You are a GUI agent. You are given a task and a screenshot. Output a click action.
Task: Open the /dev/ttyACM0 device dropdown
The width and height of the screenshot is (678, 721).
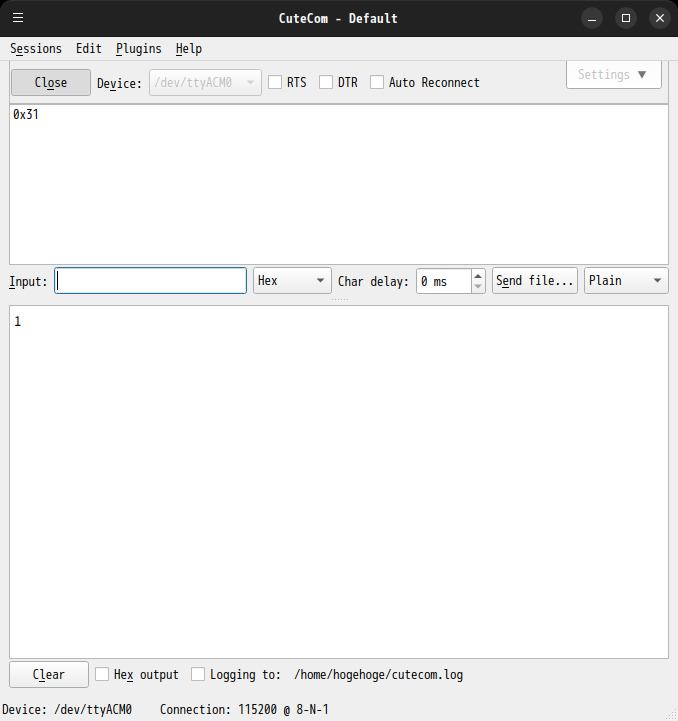[x=205, y=83]
